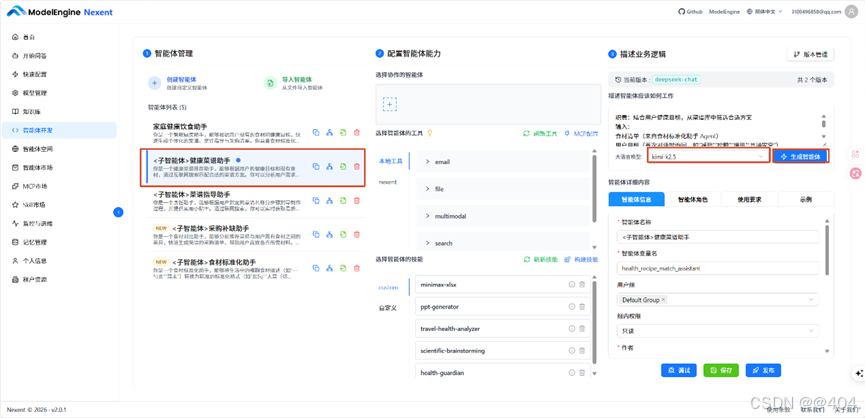
Task: Export the <子智能体>健康菜谱助手 agent
Action: pos(343,167)
